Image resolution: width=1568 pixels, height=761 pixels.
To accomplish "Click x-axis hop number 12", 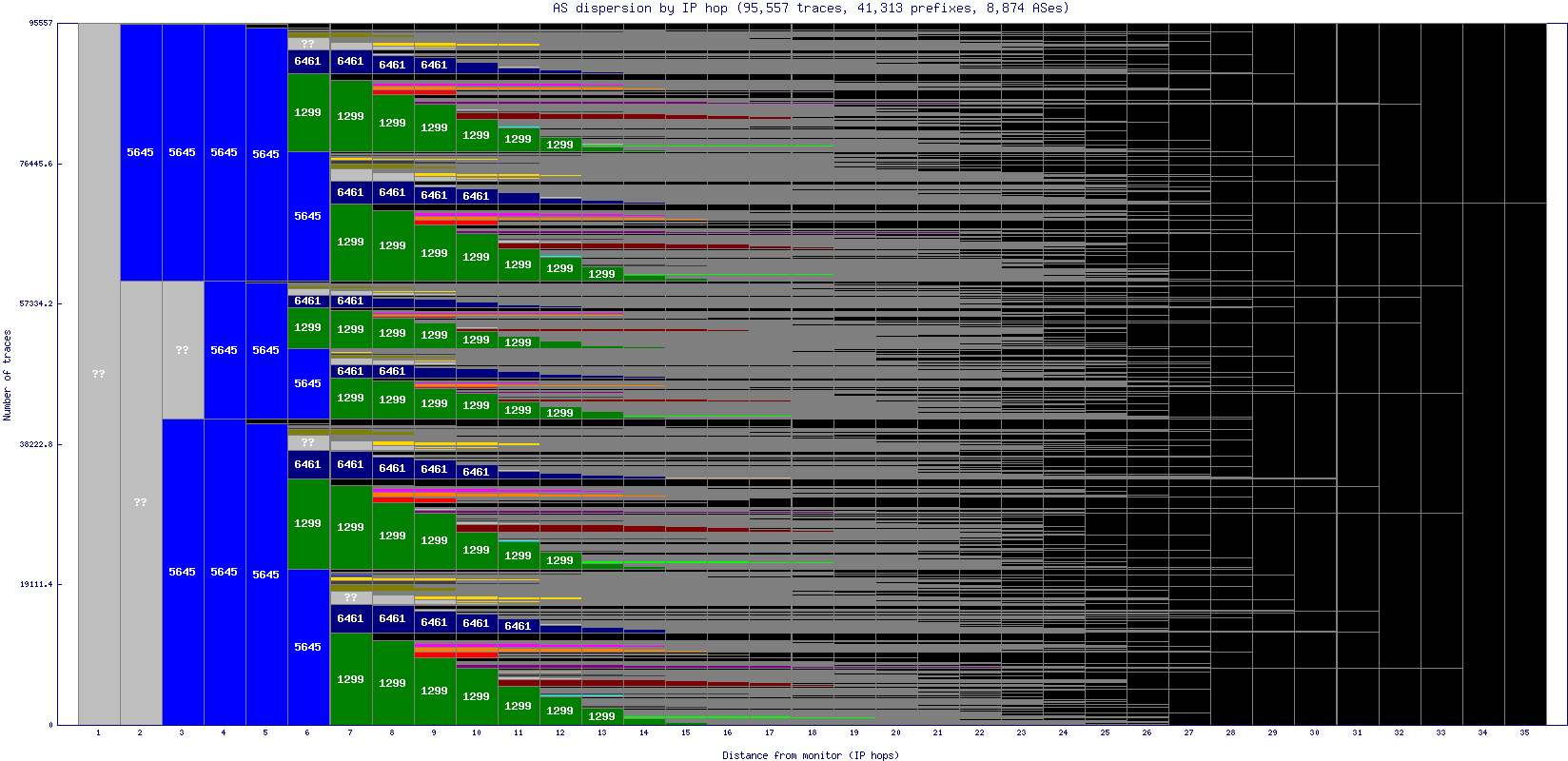I will 559,732.
